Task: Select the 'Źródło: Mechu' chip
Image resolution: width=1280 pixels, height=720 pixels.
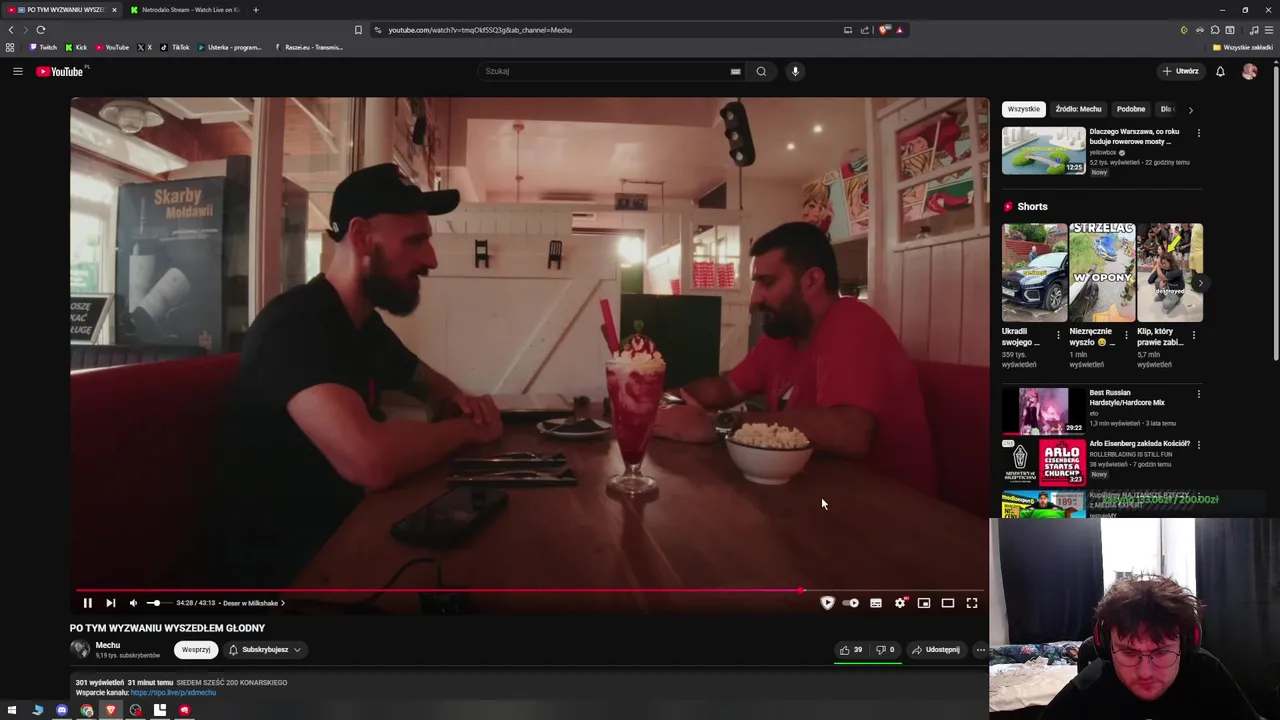Action: tap(1078, 109)
